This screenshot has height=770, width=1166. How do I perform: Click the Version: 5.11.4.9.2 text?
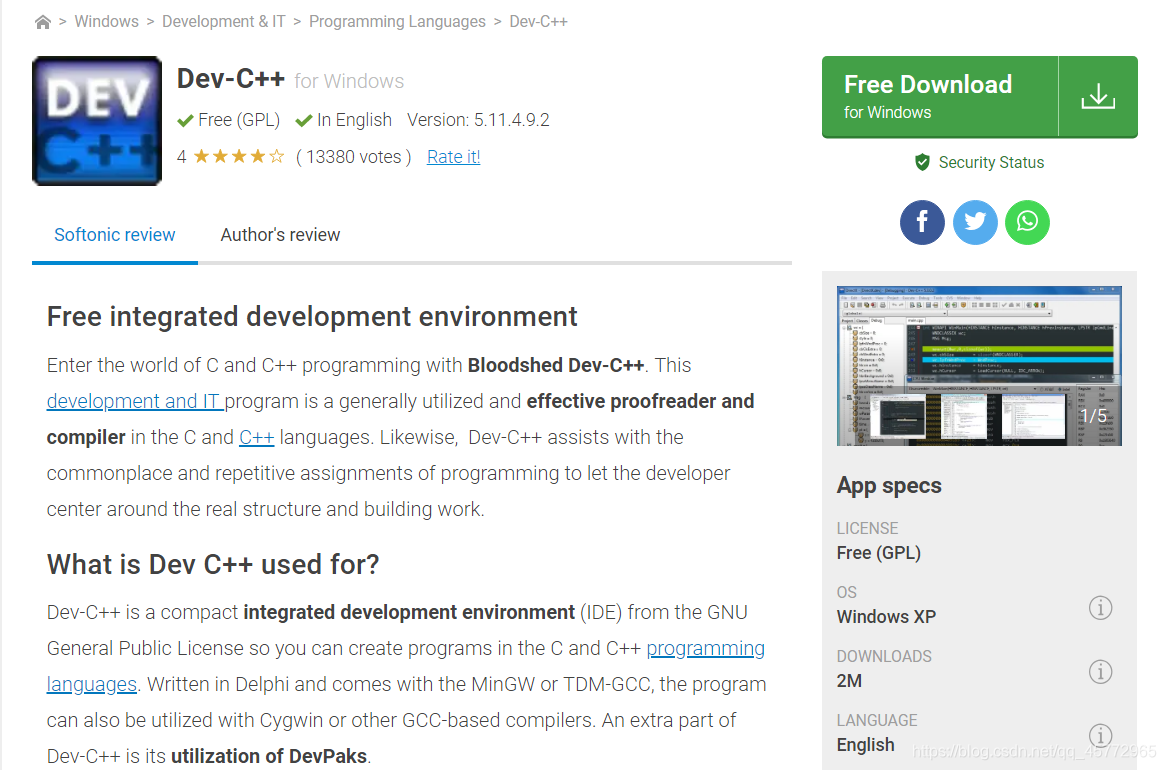478,120
